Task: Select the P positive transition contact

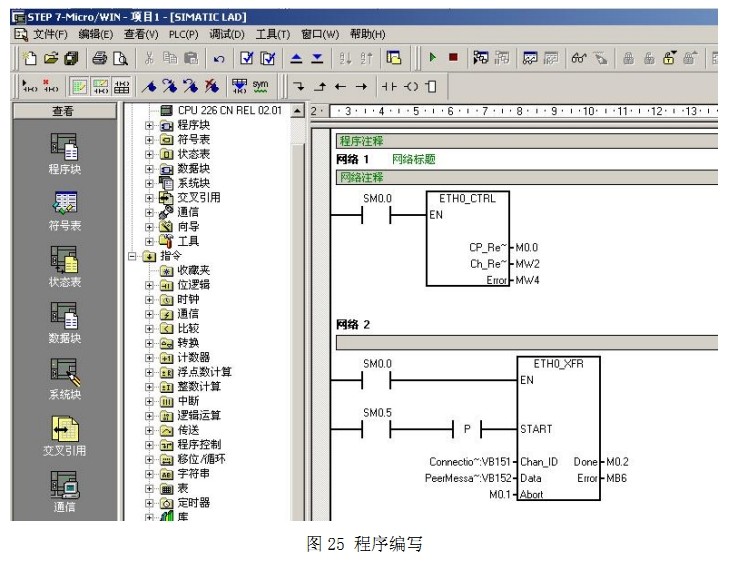Action: 467,428
